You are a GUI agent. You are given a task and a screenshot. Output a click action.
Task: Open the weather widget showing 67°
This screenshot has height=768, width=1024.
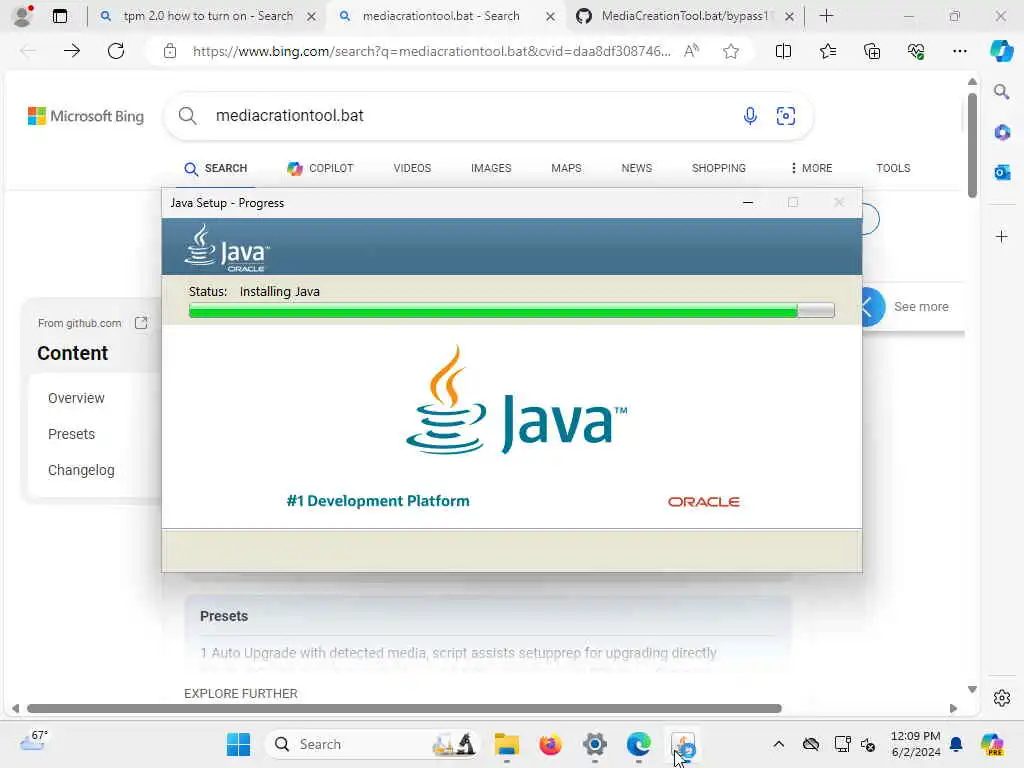point(34,741)
